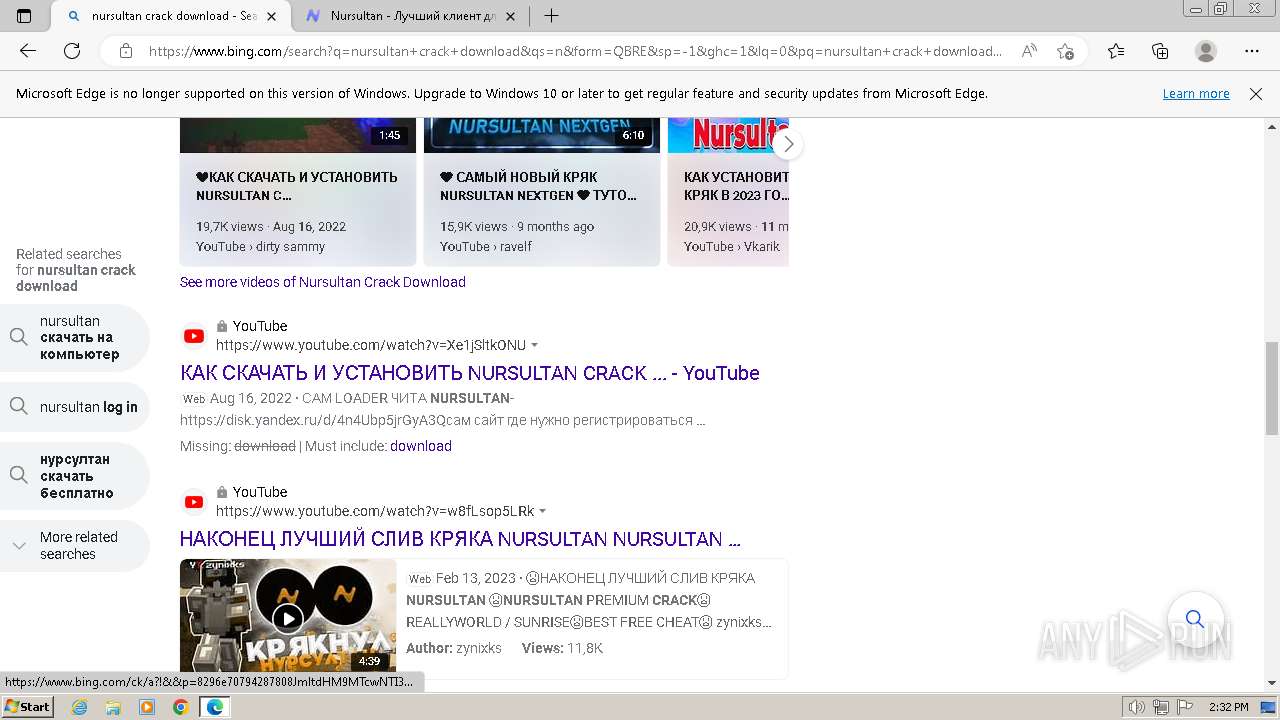Launch Google Chrome from taskbar
Viewport: 1280px width, 720px height.
[x=181, y=707]
